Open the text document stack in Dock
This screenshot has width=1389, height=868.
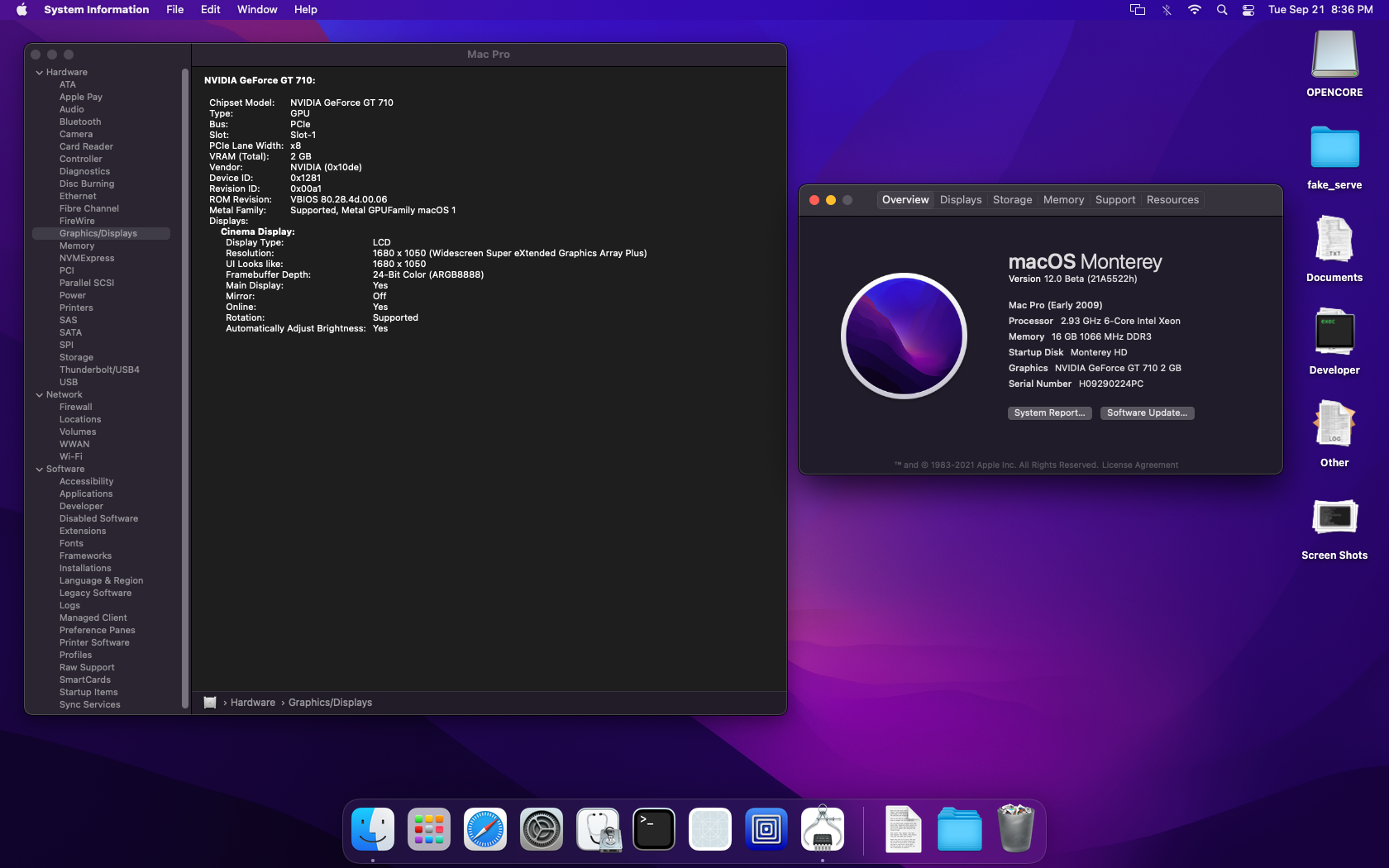tap(904, 829)
